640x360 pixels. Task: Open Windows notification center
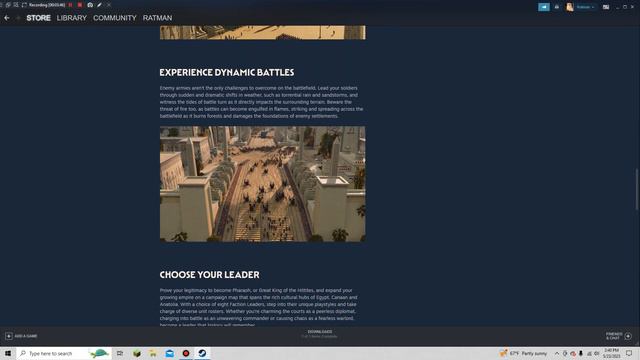629,353
